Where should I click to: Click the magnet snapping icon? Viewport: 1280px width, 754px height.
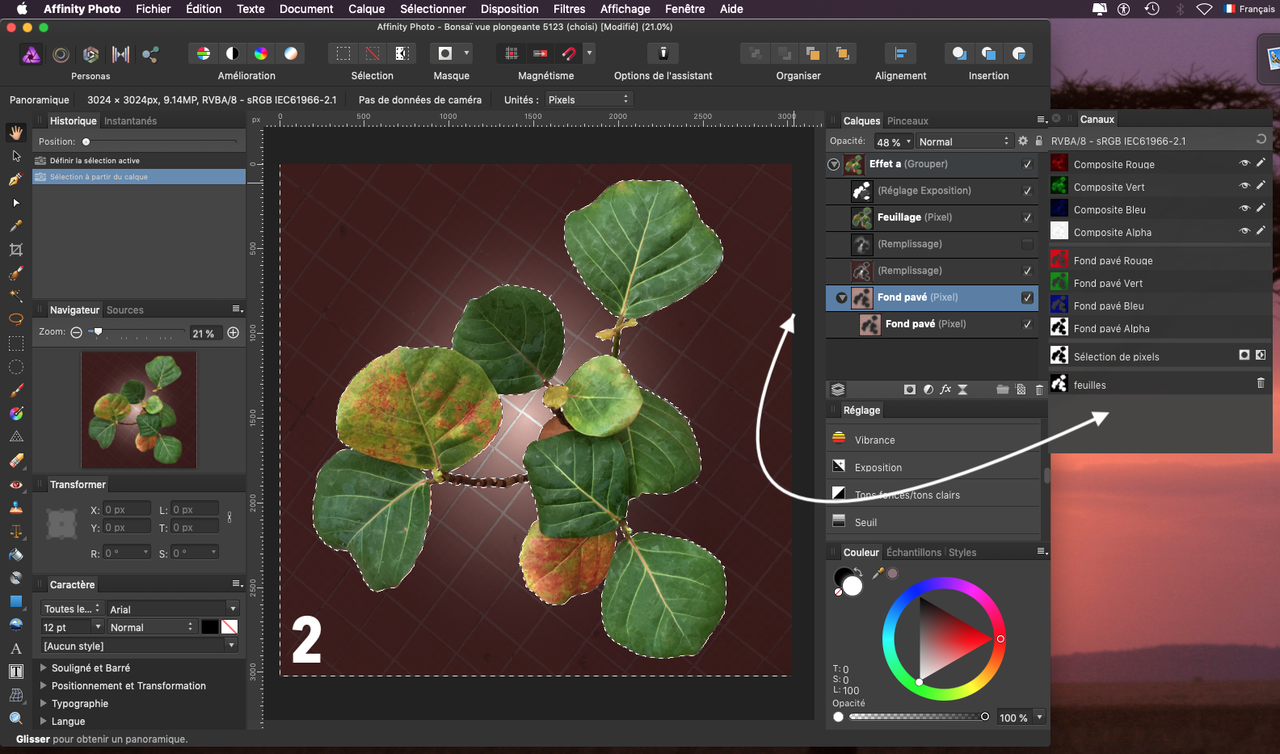pyautogui.click(x=569, y=54)
